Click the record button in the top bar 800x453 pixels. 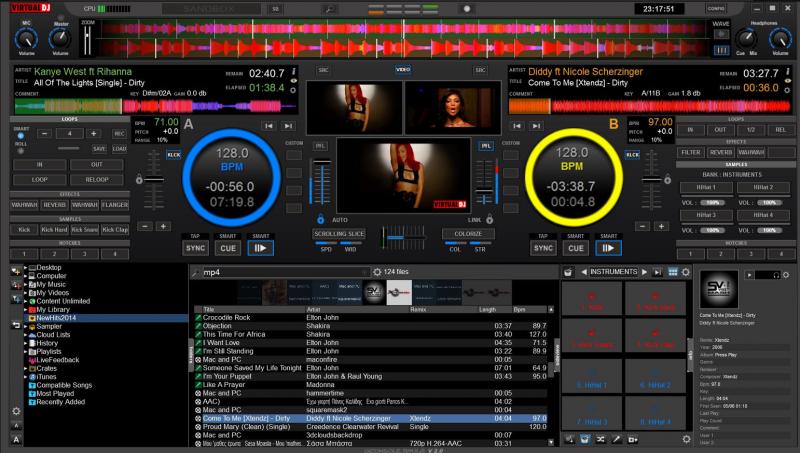(x=466, y=9)
